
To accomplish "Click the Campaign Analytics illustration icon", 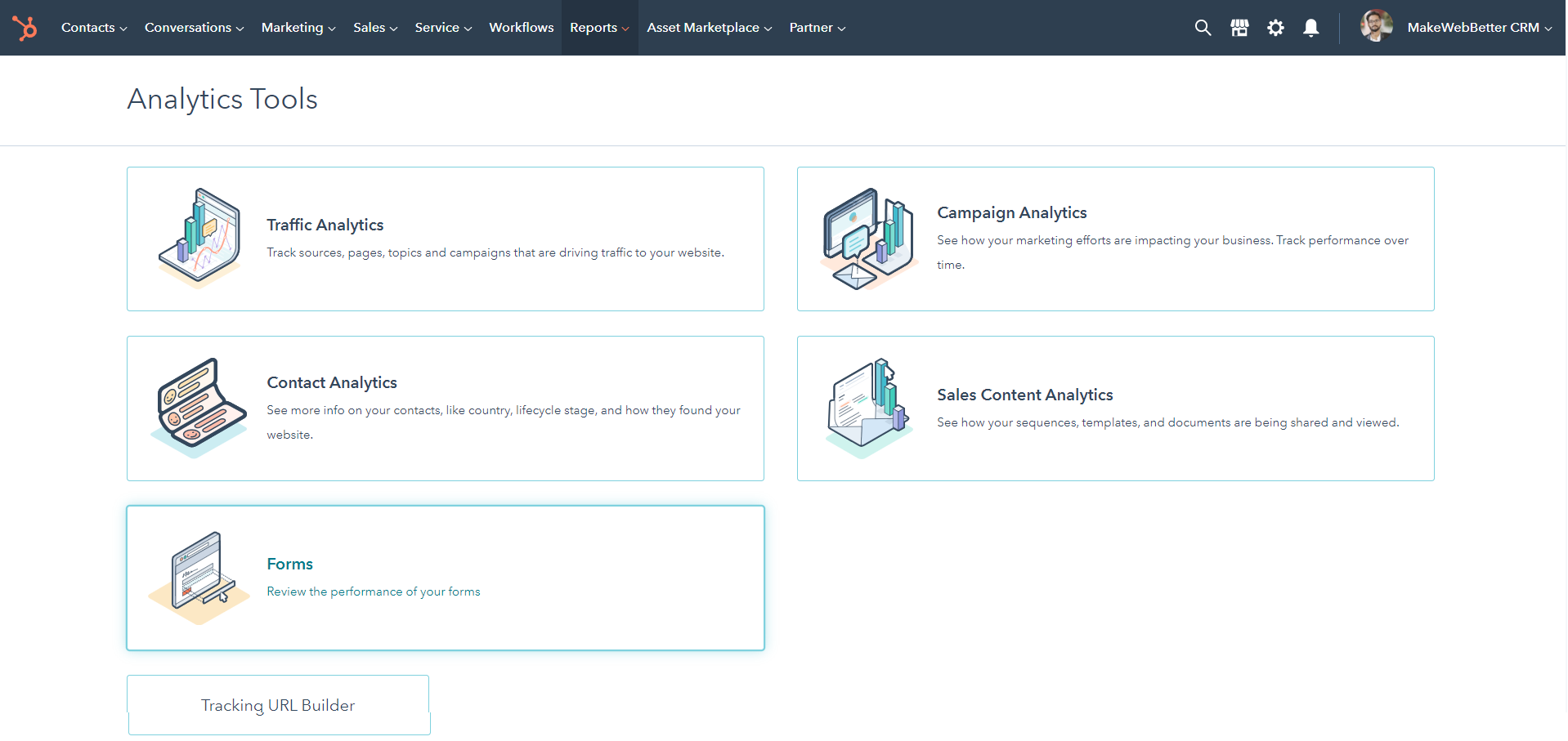I will (x=867, y=239).
